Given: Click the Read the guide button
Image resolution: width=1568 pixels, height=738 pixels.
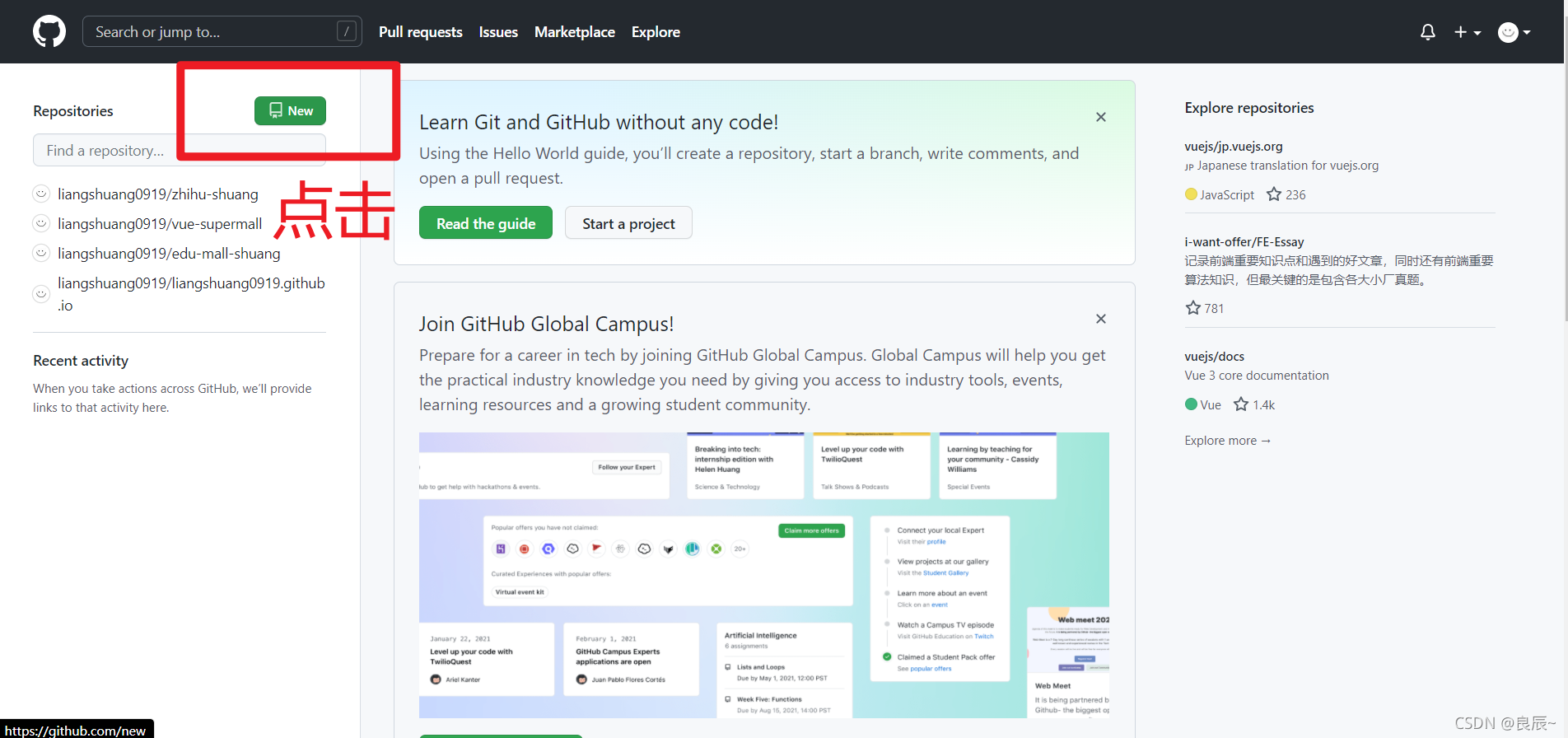Looking at the screenshot, I should click(486, 223).
